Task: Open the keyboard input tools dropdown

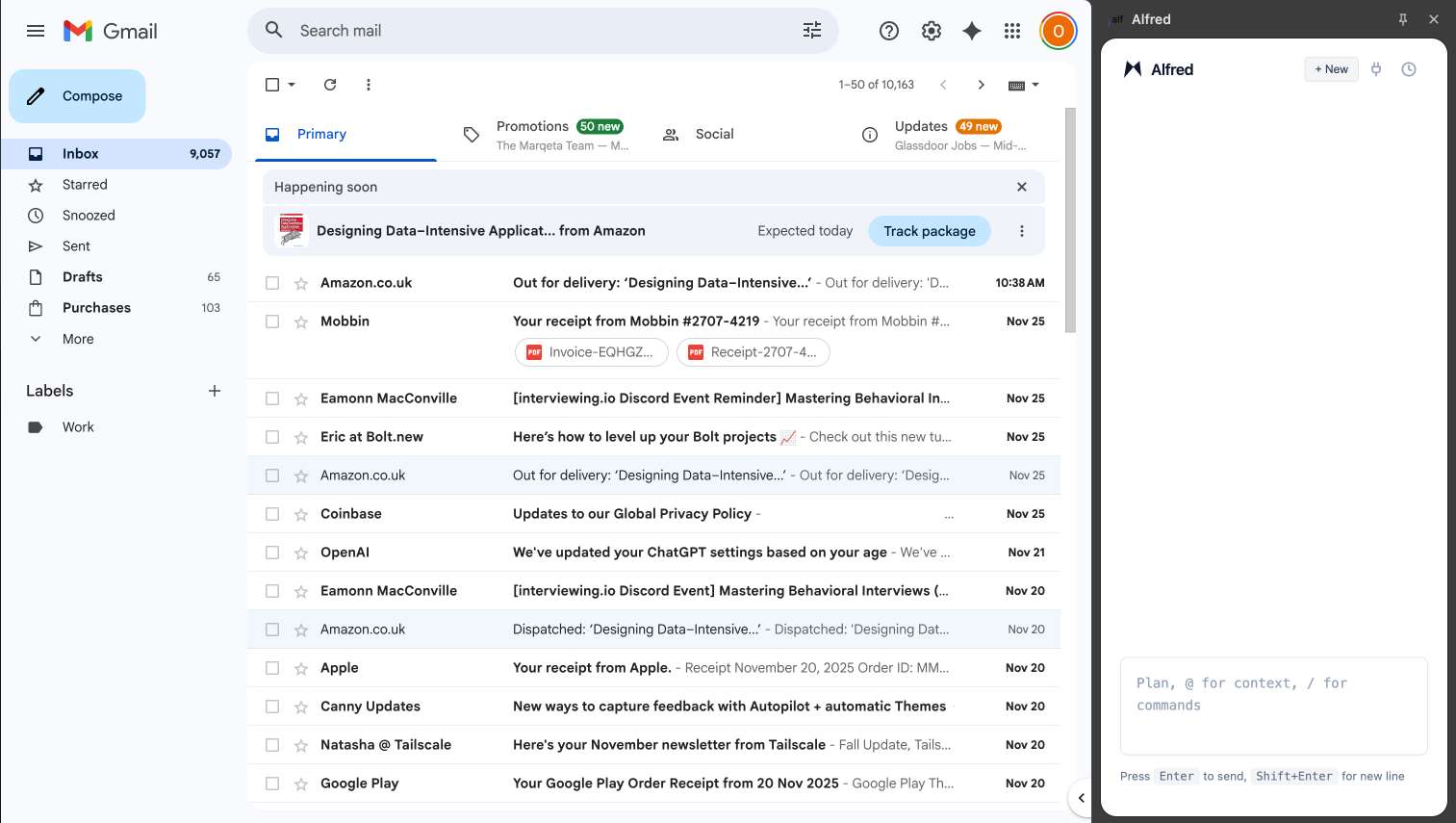Action: click(1024, 85)
